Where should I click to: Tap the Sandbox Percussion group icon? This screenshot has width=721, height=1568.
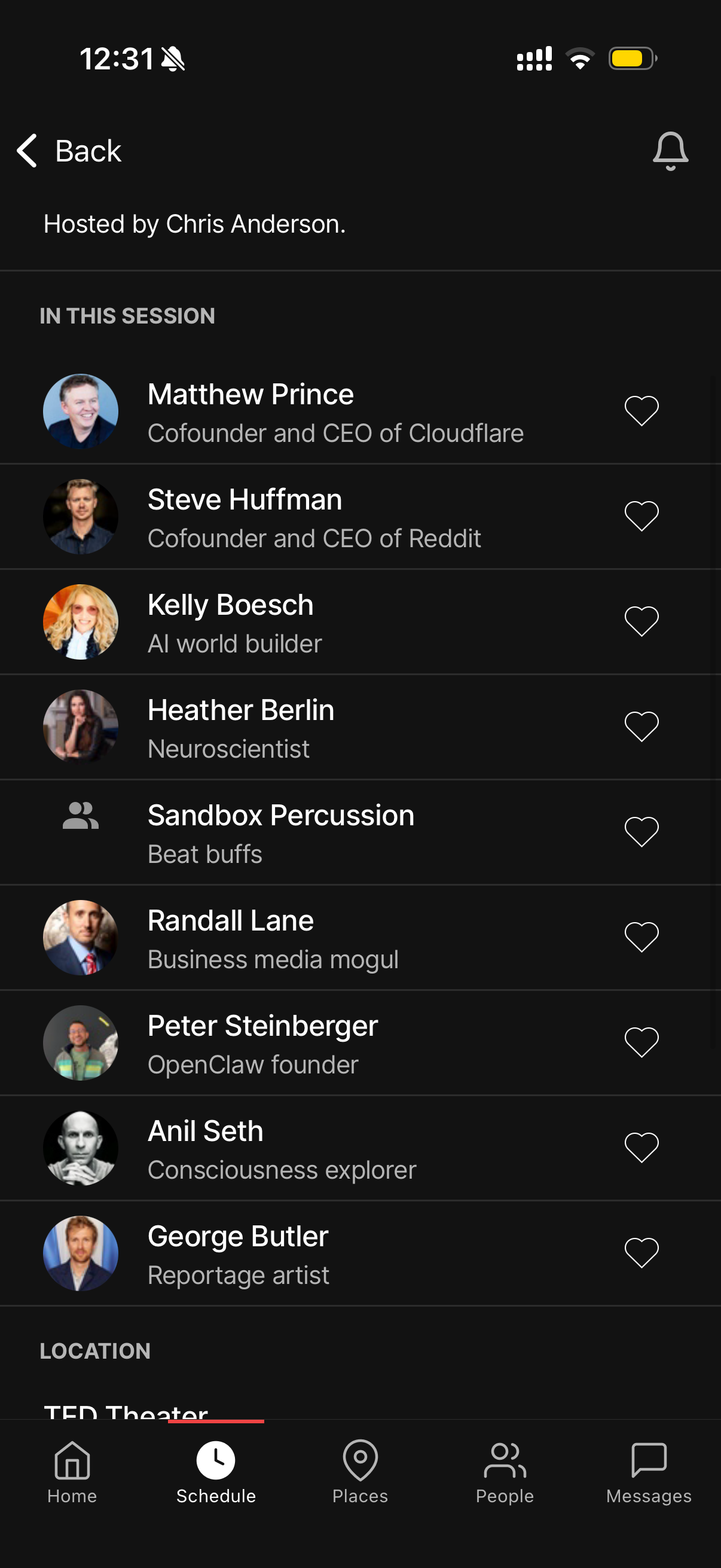[x=80, y=816]
